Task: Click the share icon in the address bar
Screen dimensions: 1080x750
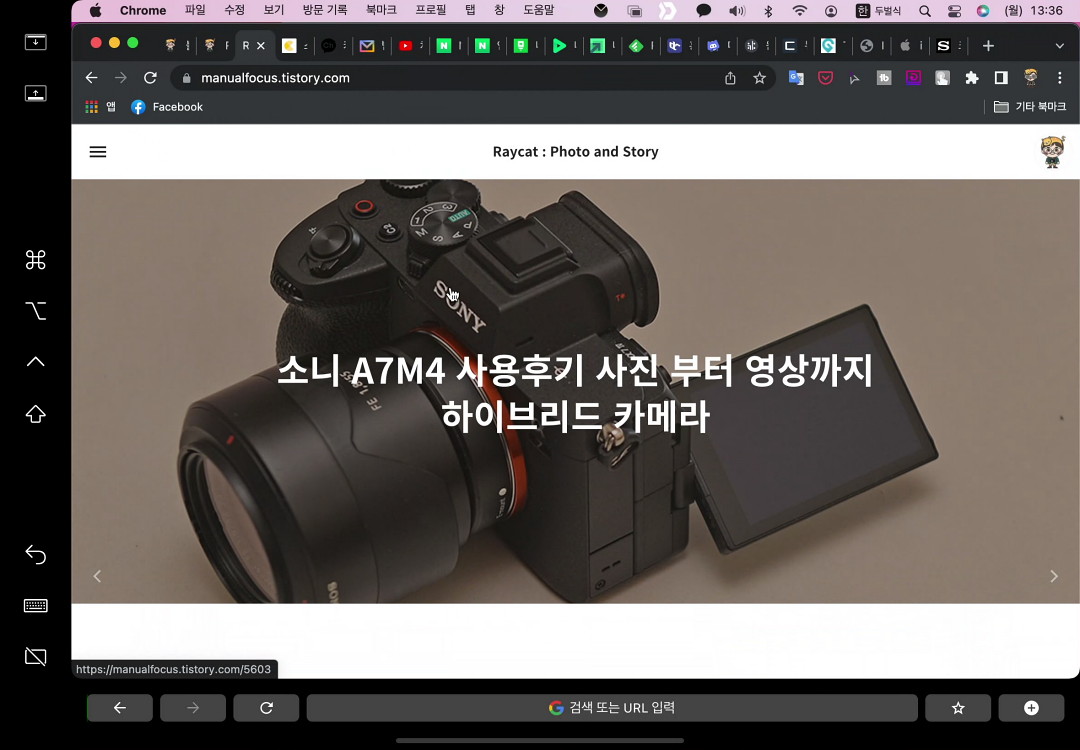Action: (x=730, y=78)
